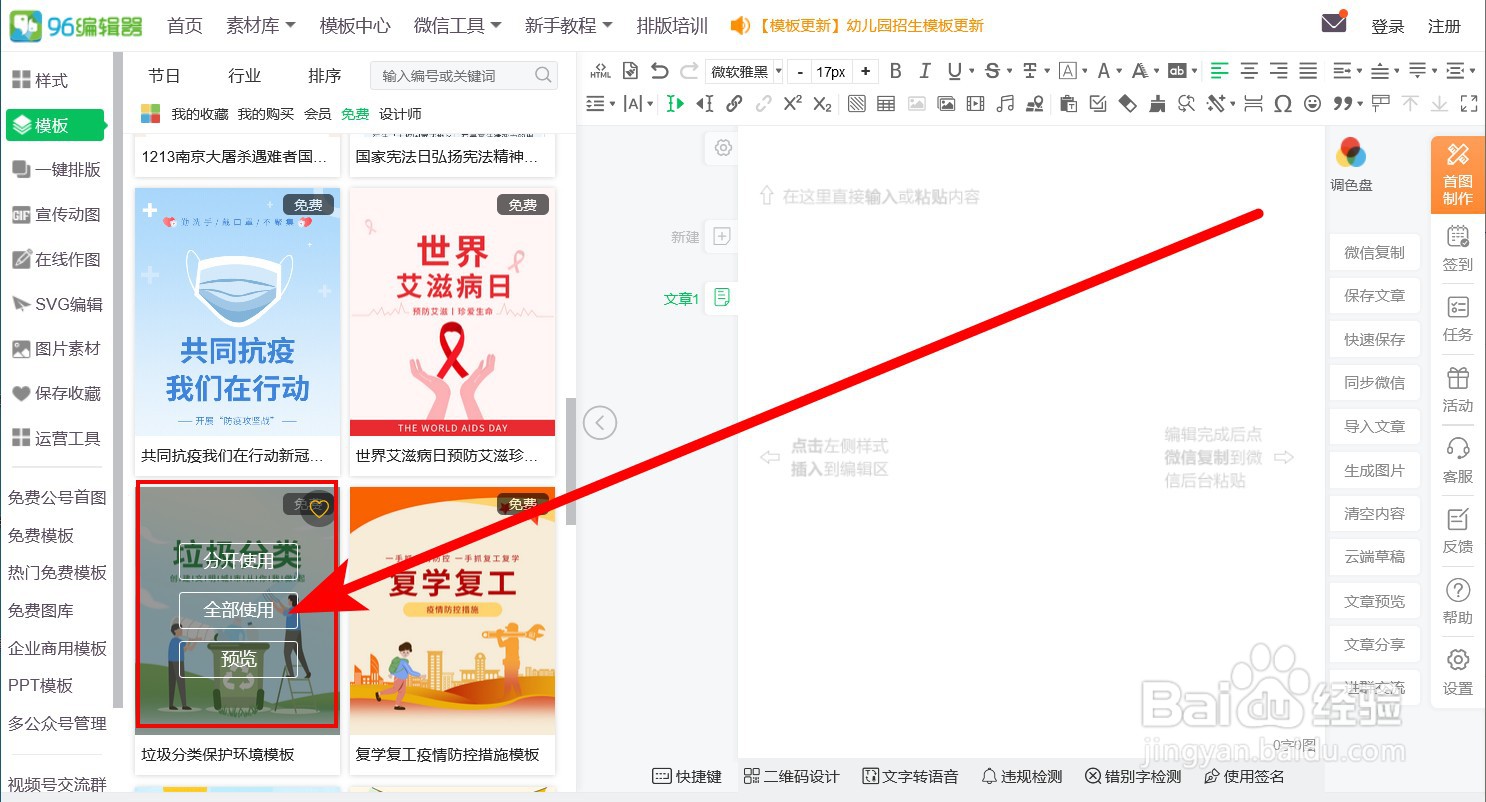The image size is (1486, 802).
Task: Select the 世界艾滋病日 template thumbnail
Action: (452, 312)
